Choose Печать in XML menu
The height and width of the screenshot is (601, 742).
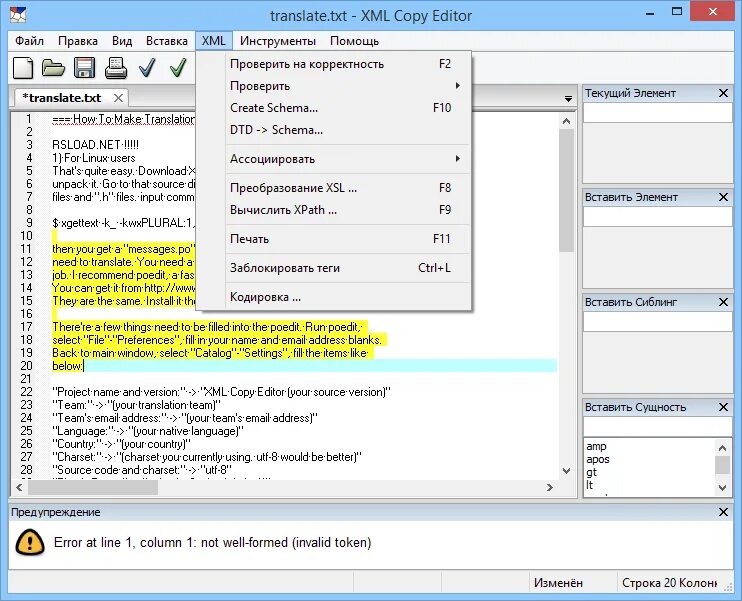point(349,239)
